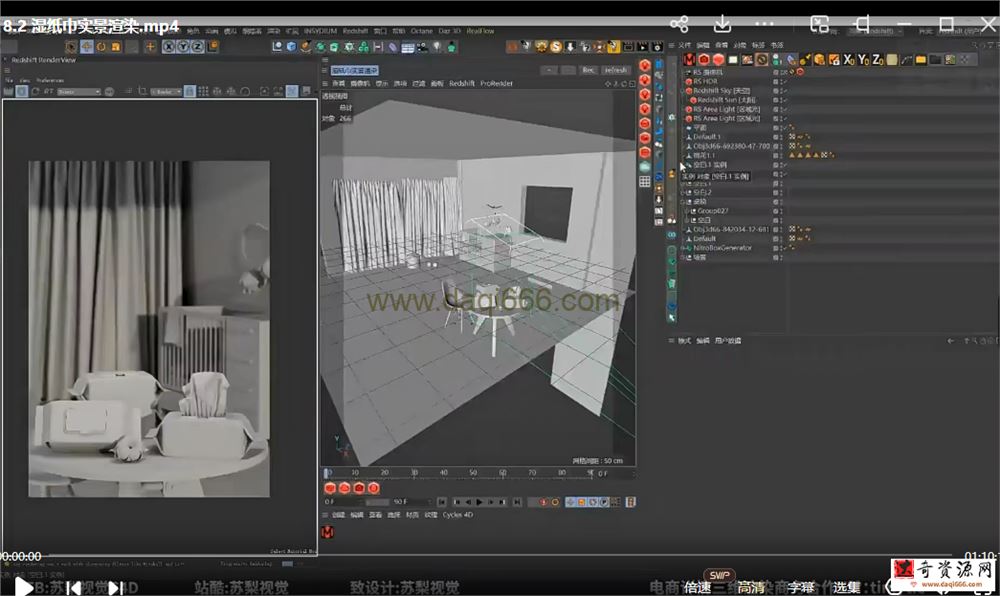The width and height of the screenshot is (1000, 596).
Task: Open the RealFlow menu
Action: point(480,31)
